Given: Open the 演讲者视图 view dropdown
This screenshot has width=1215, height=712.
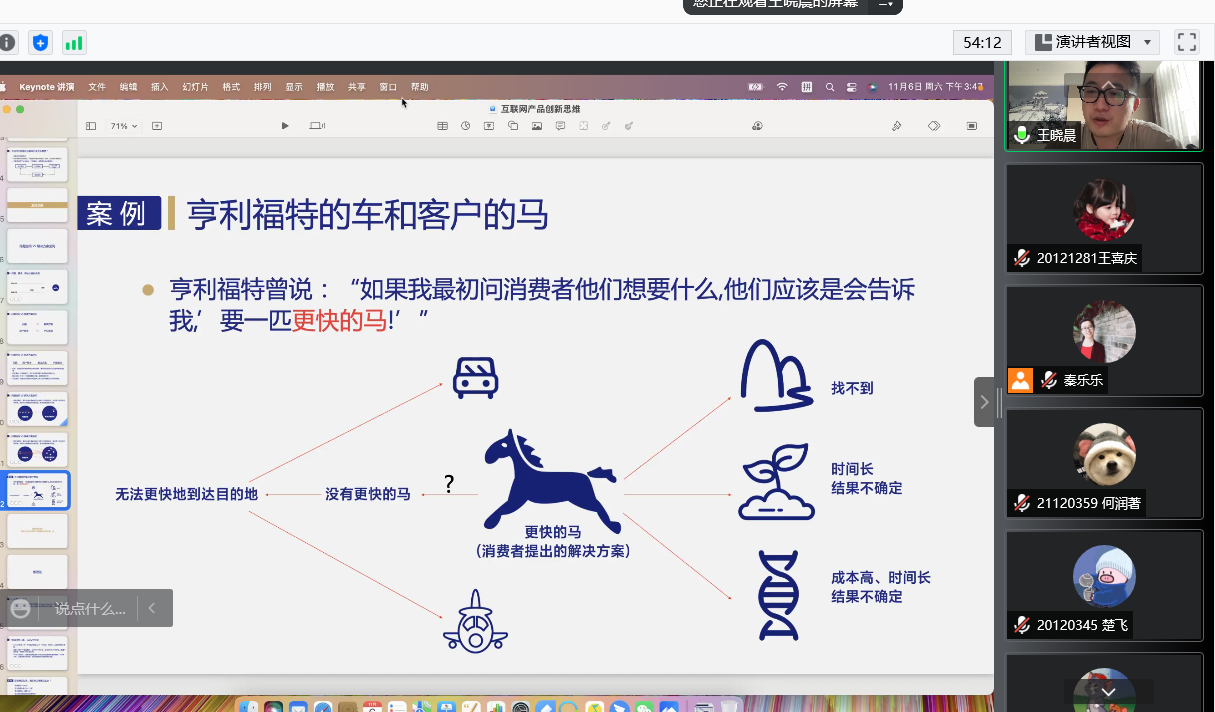Looking at the screenshot, I should click(x=1093, y=42).
